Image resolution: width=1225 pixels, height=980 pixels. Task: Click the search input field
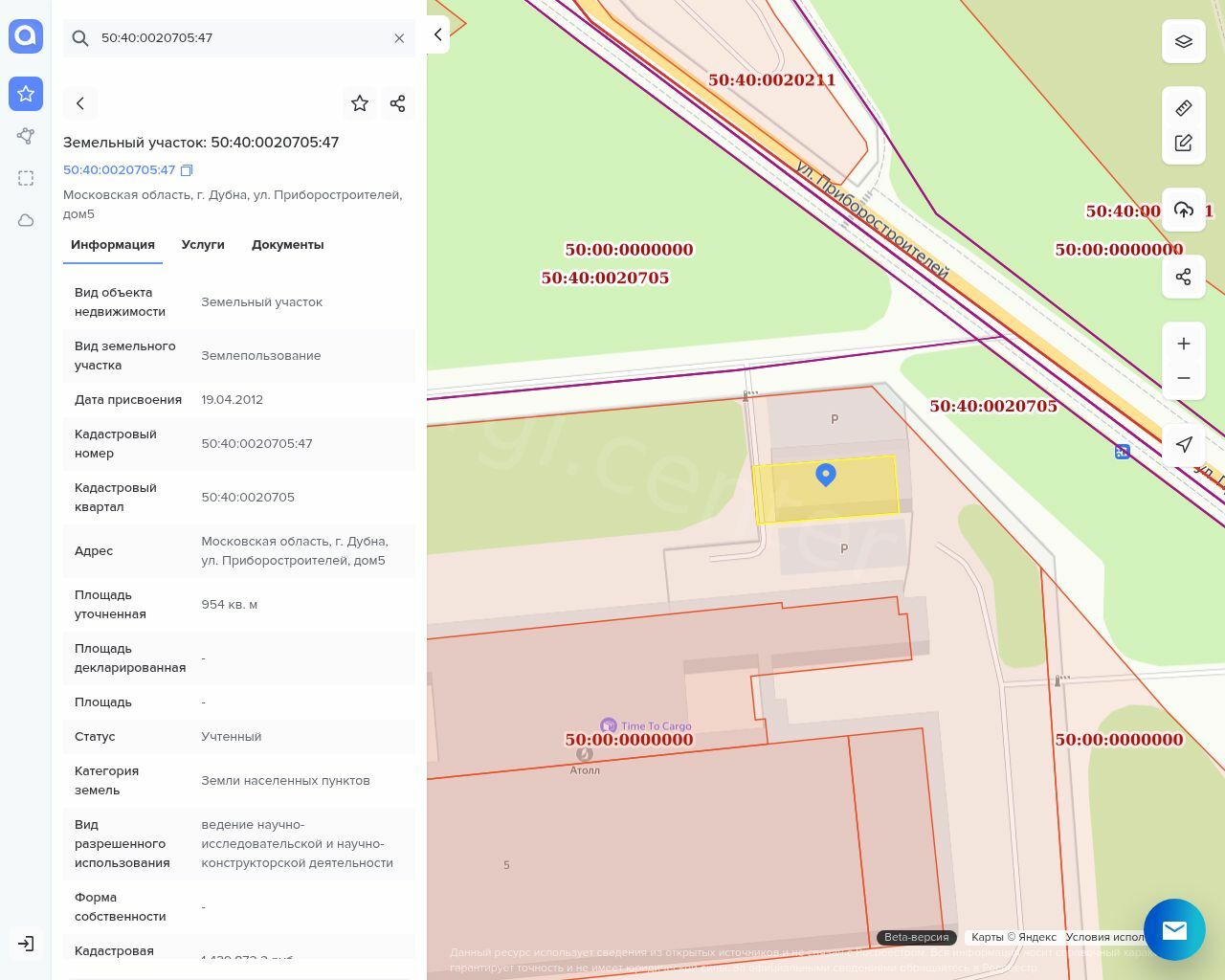point(239,38)
